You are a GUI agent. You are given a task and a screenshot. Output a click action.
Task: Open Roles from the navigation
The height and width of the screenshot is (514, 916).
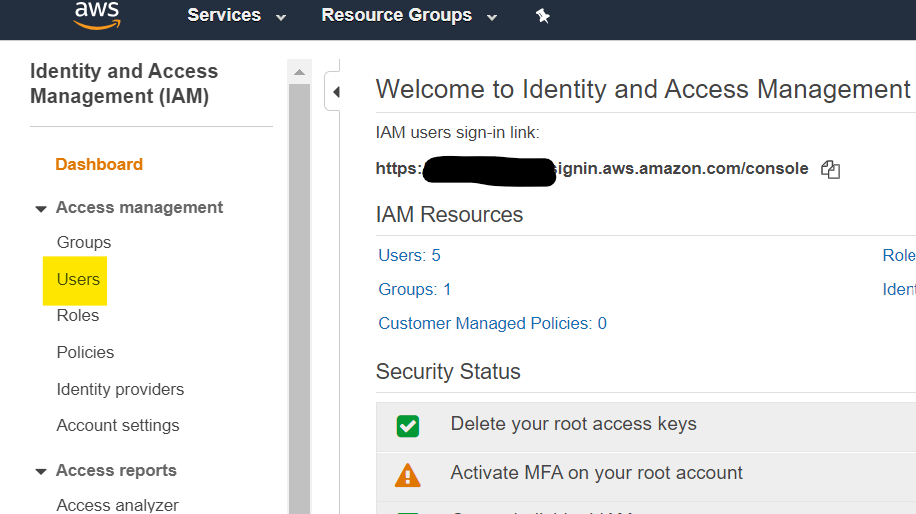coord(78,315)
